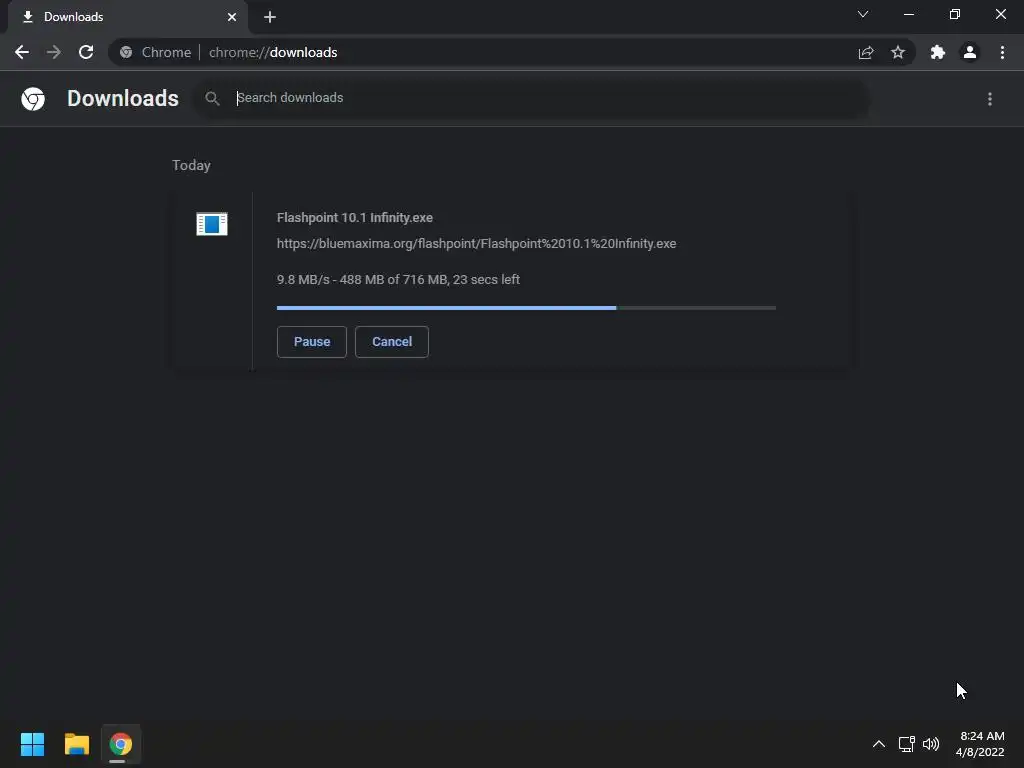Open the Downloads page more actions menu
The image size is (1024, 768).
tap(990, 99)
